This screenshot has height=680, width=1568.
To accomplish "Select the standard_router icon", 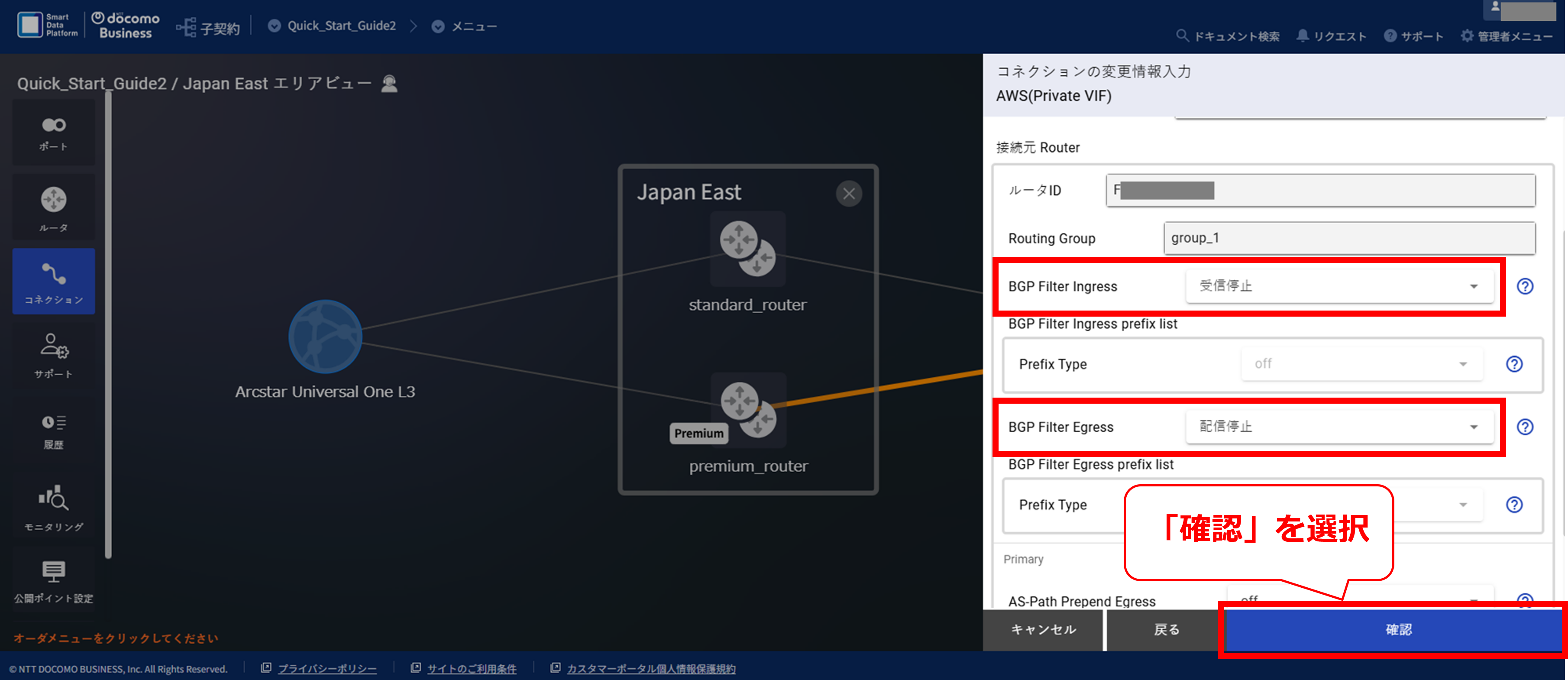I will point(748,248).
